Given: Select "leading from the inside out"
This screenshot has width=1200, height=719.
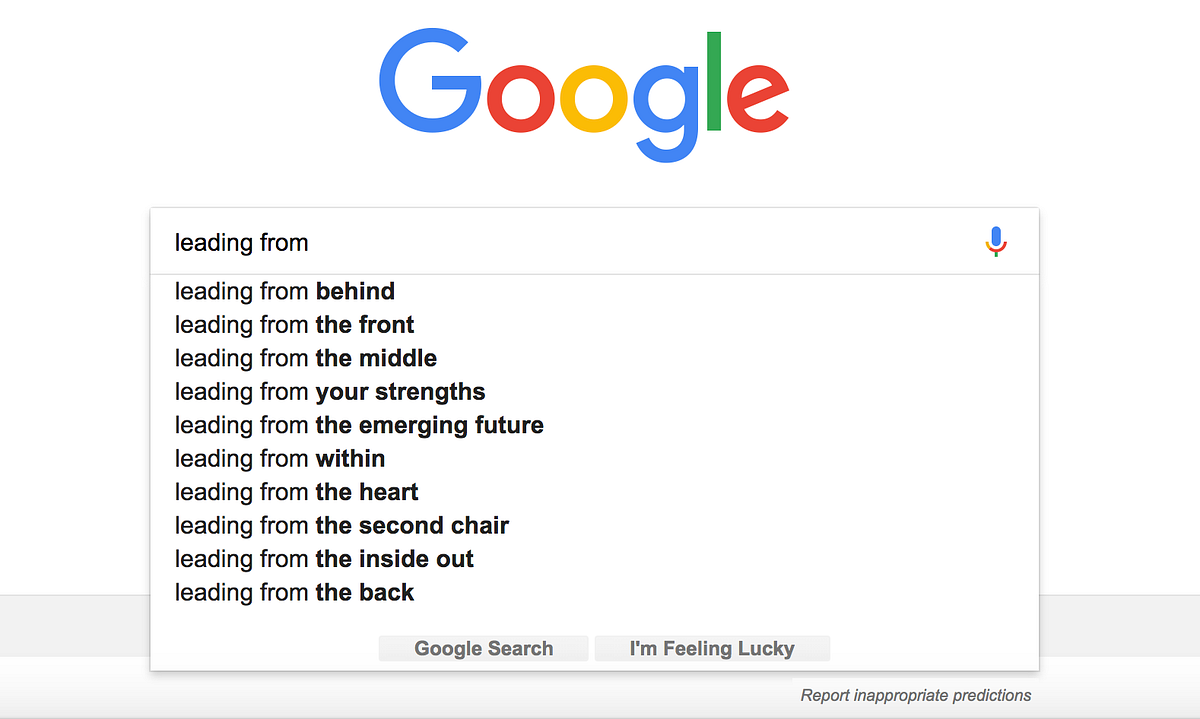Looking at the screenshot, I should point(324,559).
